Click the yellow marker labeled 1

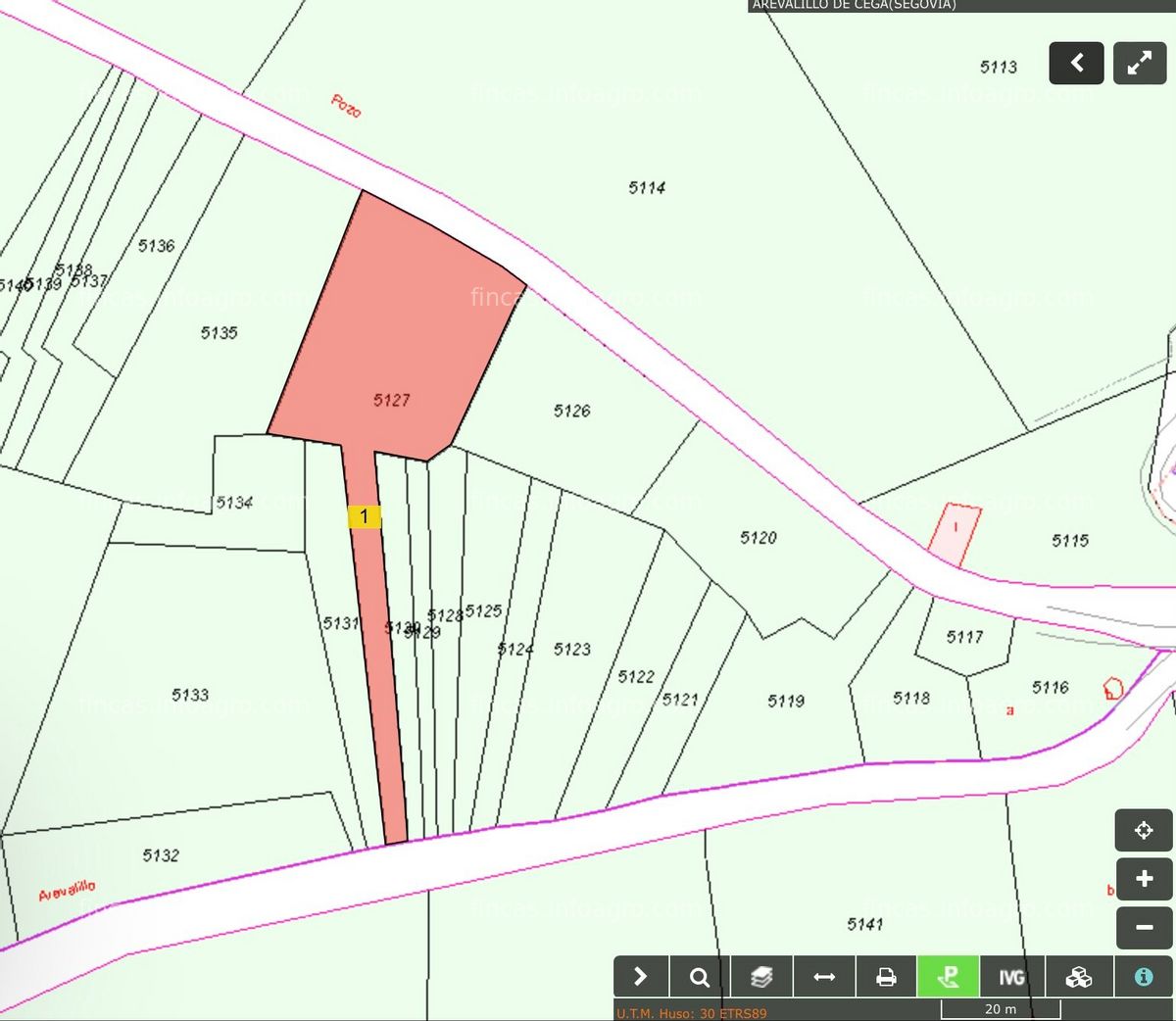click(x=365, y=516)
